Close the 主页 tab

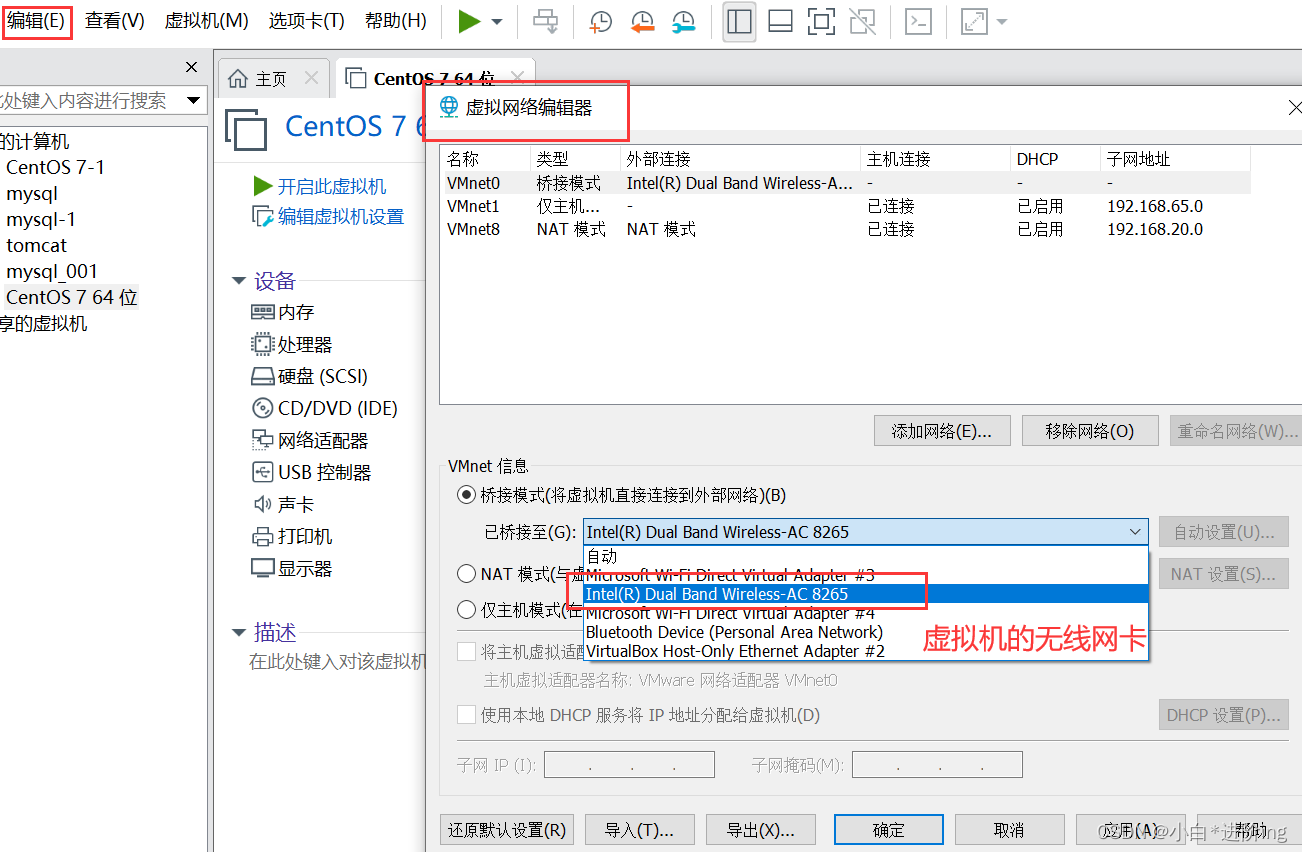click(312, 77)
